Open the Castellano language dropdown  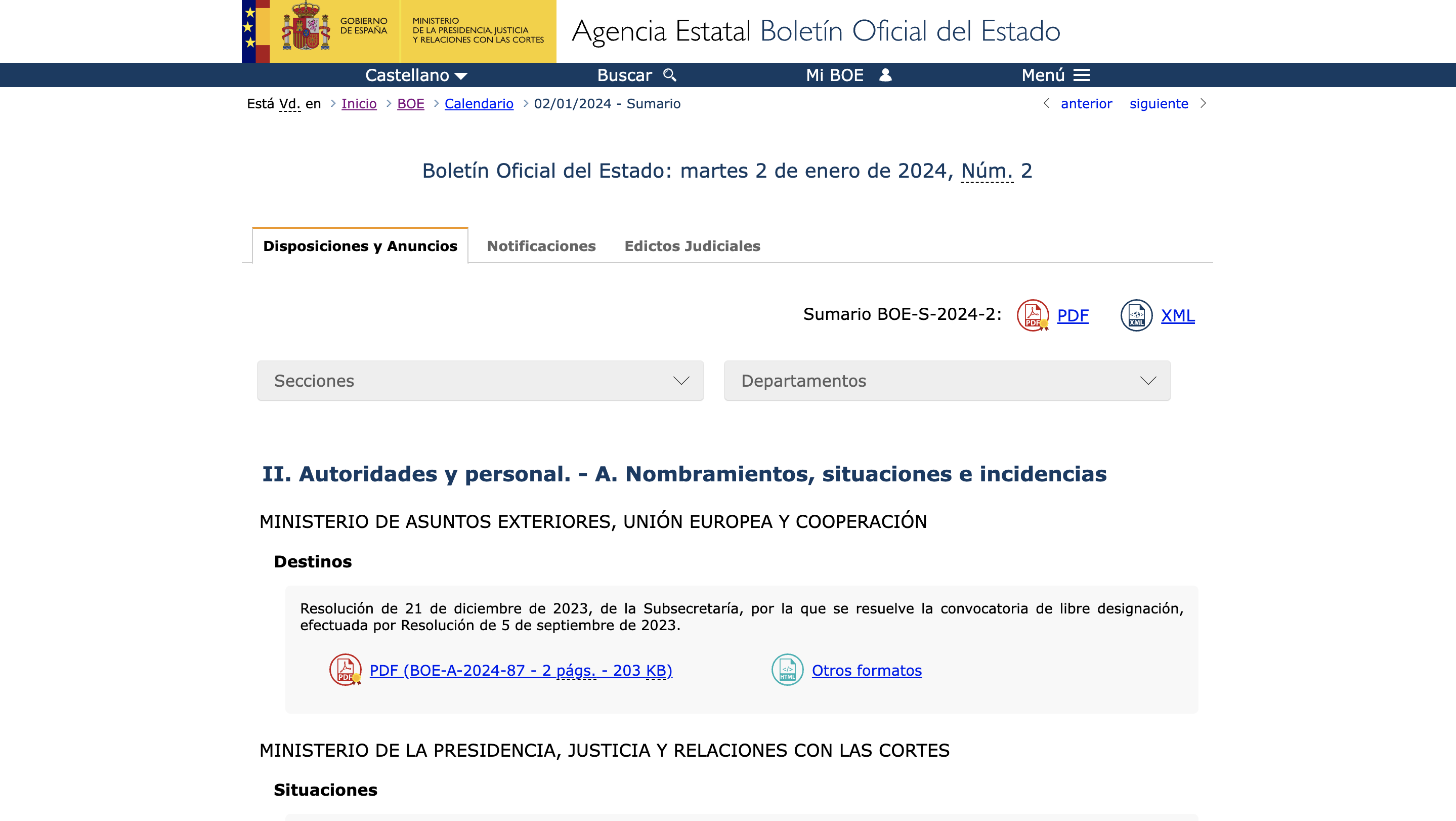pyautogui.click(x=416, y=75)
